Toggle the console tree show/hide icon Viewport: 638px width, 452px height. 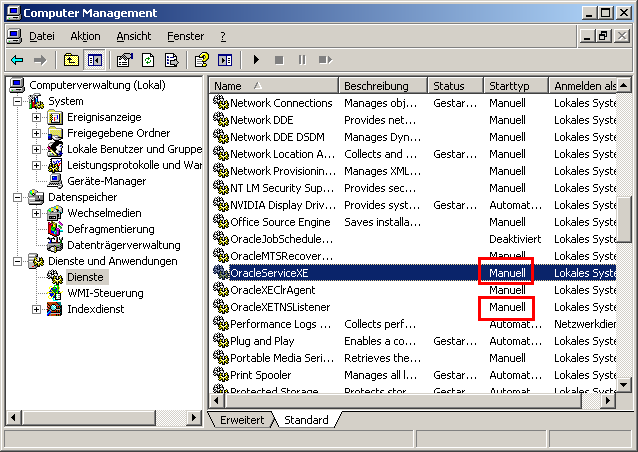point(95,60)
